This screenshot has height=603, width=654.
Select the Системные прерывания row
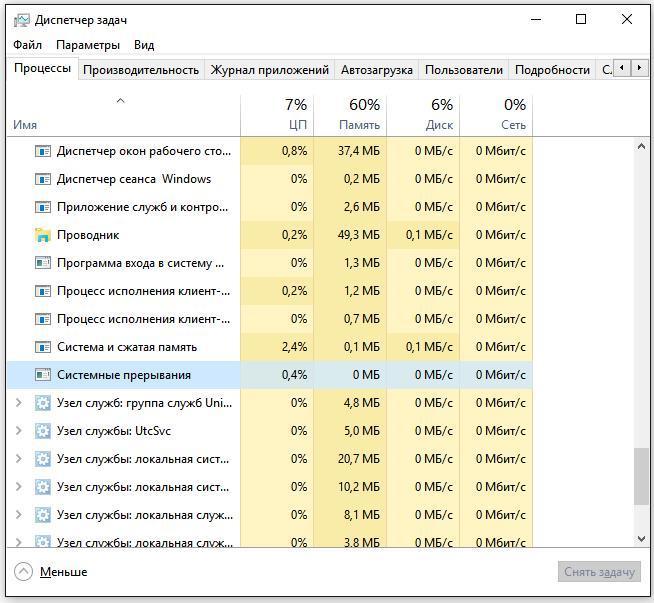coord(269,375)
